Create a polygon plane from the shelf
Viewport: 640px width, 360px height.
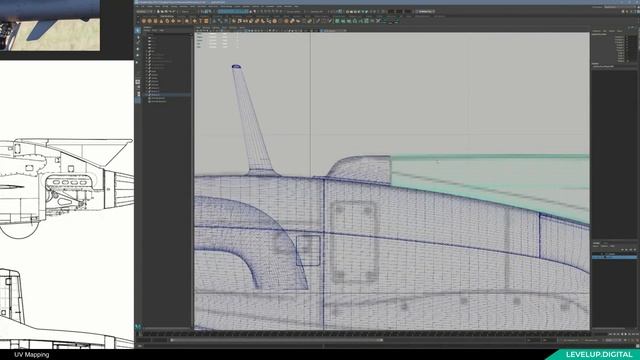tap(173, 21)
